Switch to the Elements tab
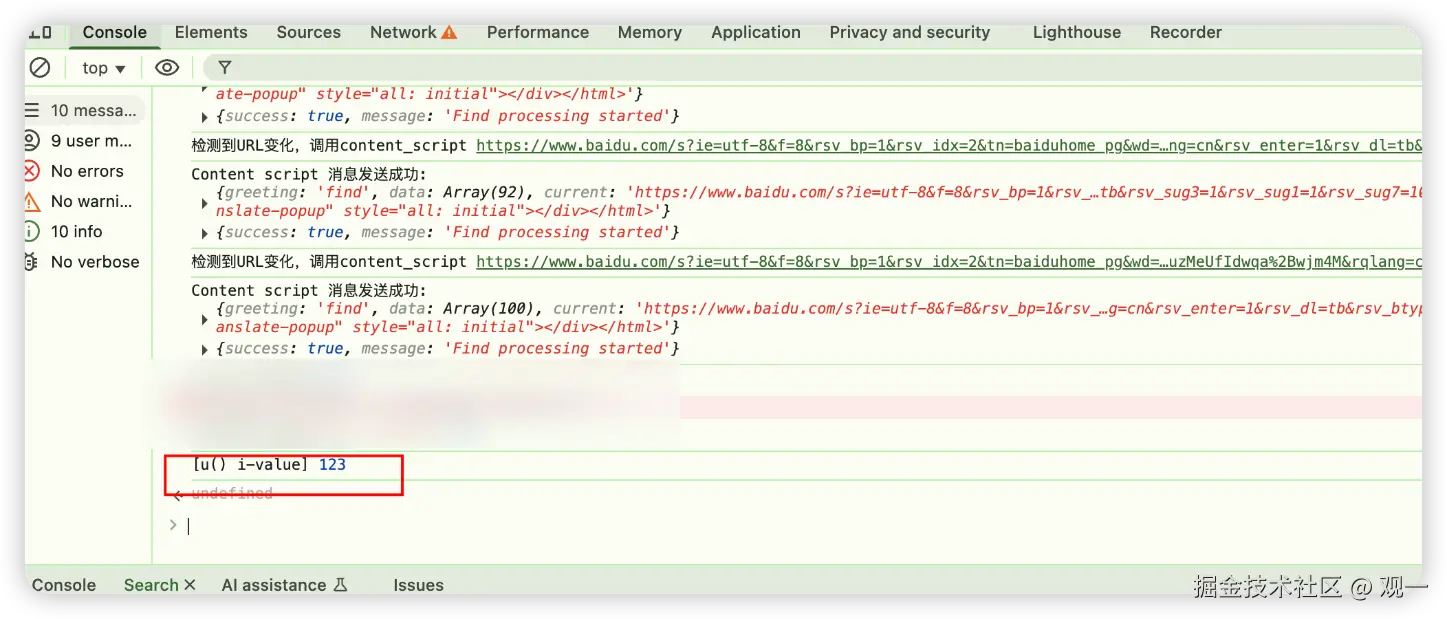Viewport: 1447px width, 619px height. point(211,32)
